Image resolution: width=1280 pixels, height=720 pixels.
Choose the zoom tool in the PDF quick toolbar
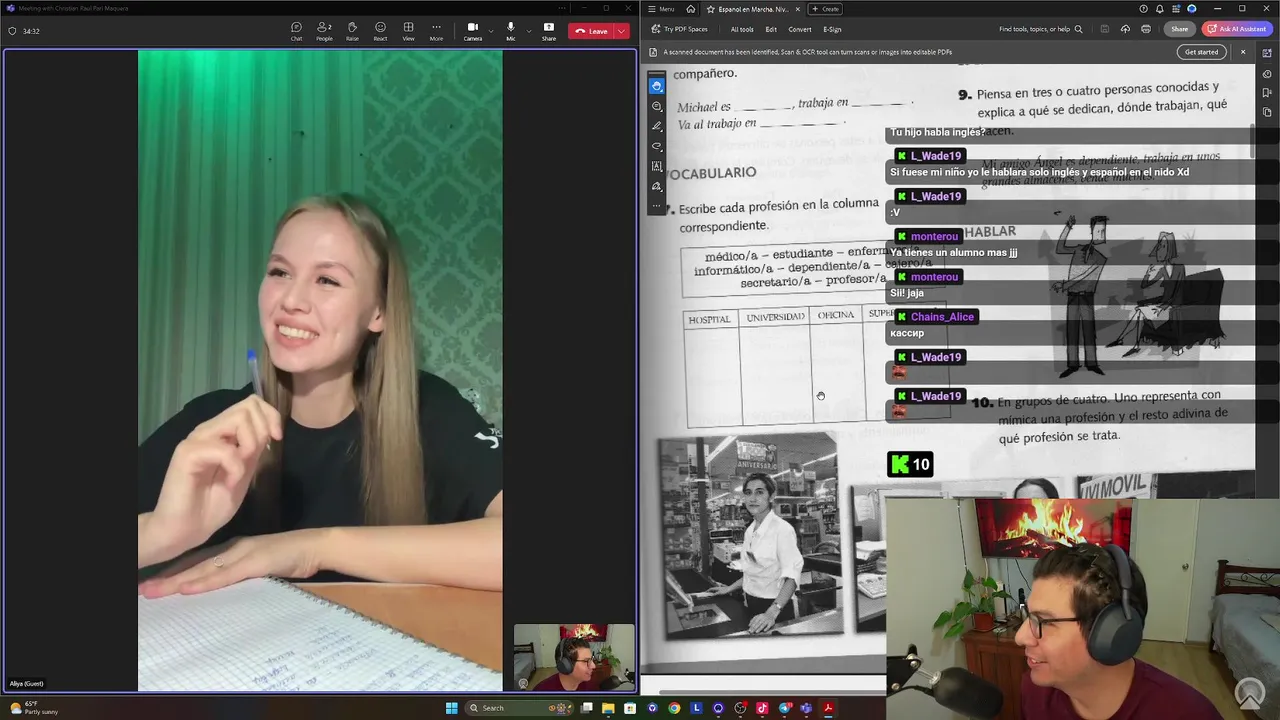(657, 106)
